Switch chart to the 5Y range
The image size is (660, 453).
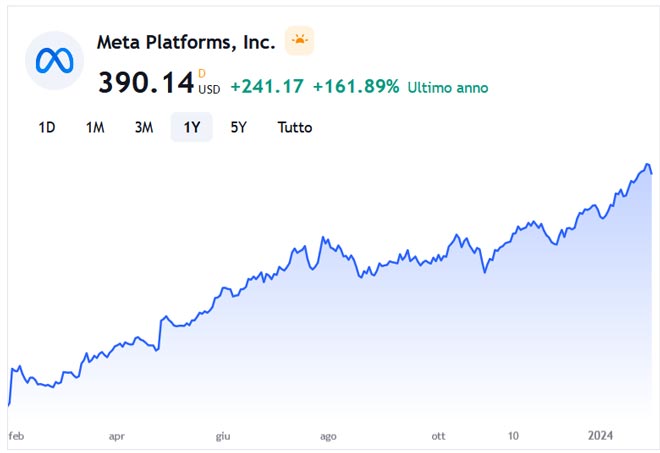239,128
